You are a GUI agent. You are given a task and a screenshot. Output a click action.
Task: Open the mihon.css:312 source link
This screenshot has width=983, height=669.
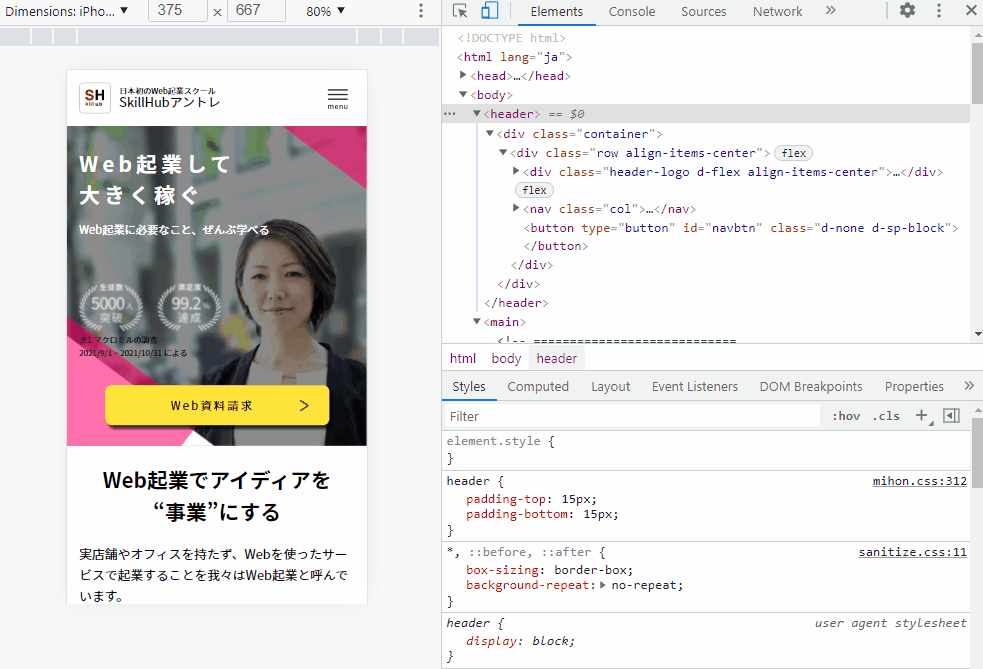920,481
